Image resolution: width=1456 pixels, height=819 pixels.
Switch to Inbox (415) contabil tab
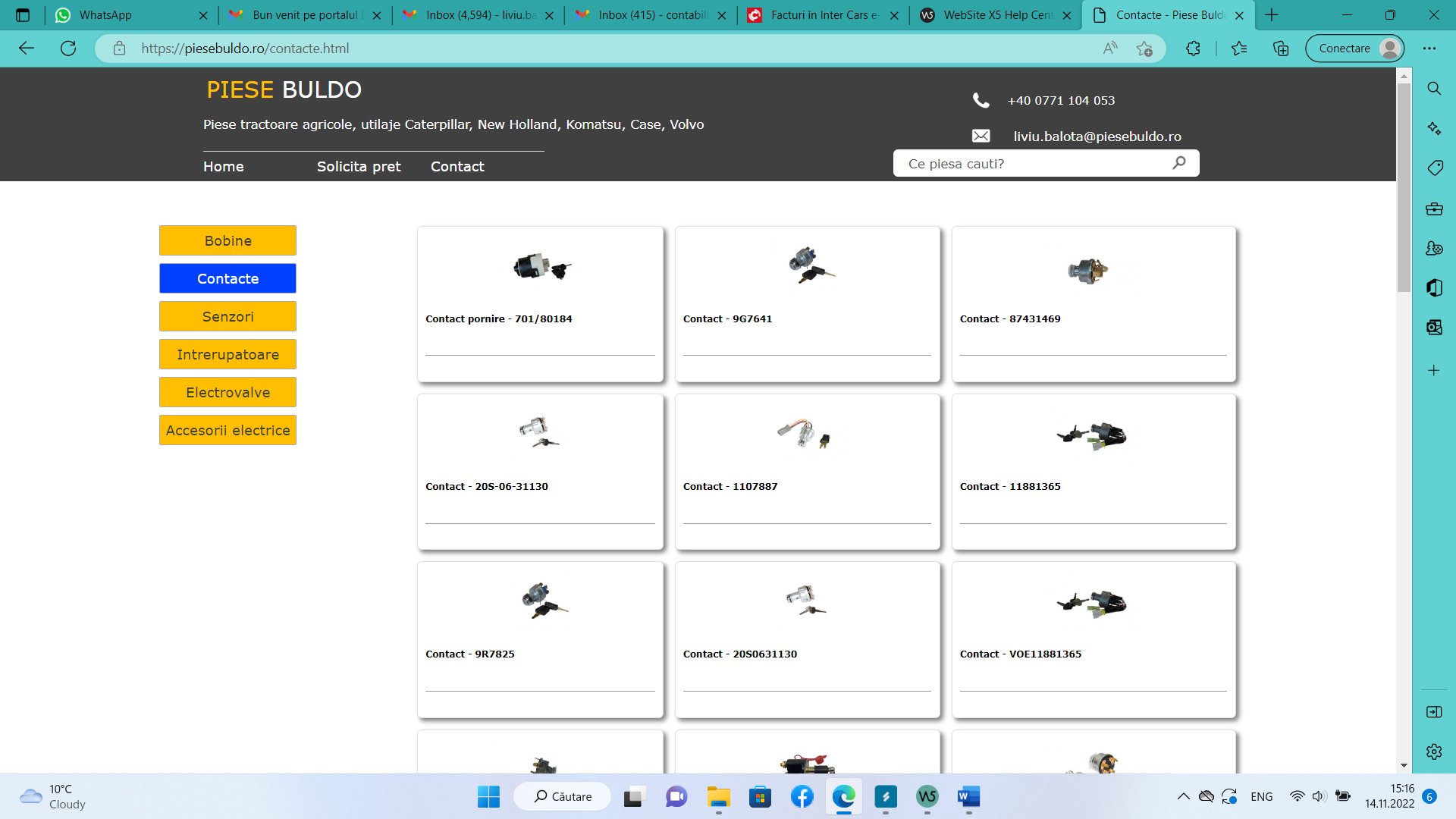pyautogui.click(x=651, y=15)
